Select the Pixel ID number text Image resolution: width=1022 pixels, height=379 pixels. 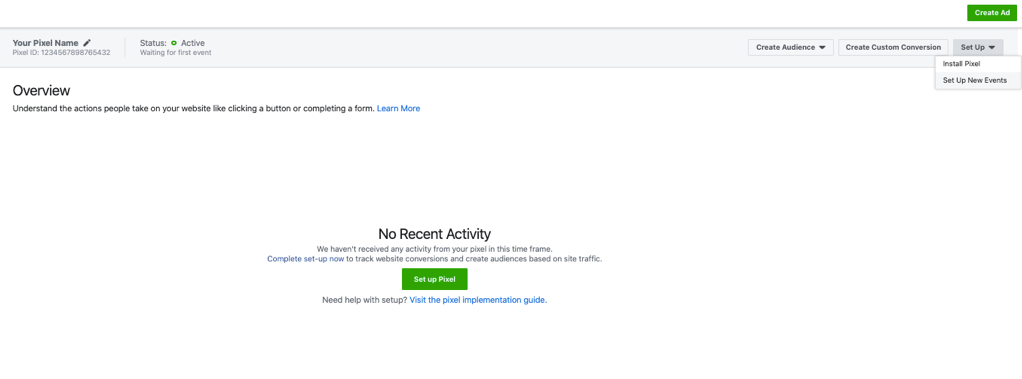tap(76, 53)
